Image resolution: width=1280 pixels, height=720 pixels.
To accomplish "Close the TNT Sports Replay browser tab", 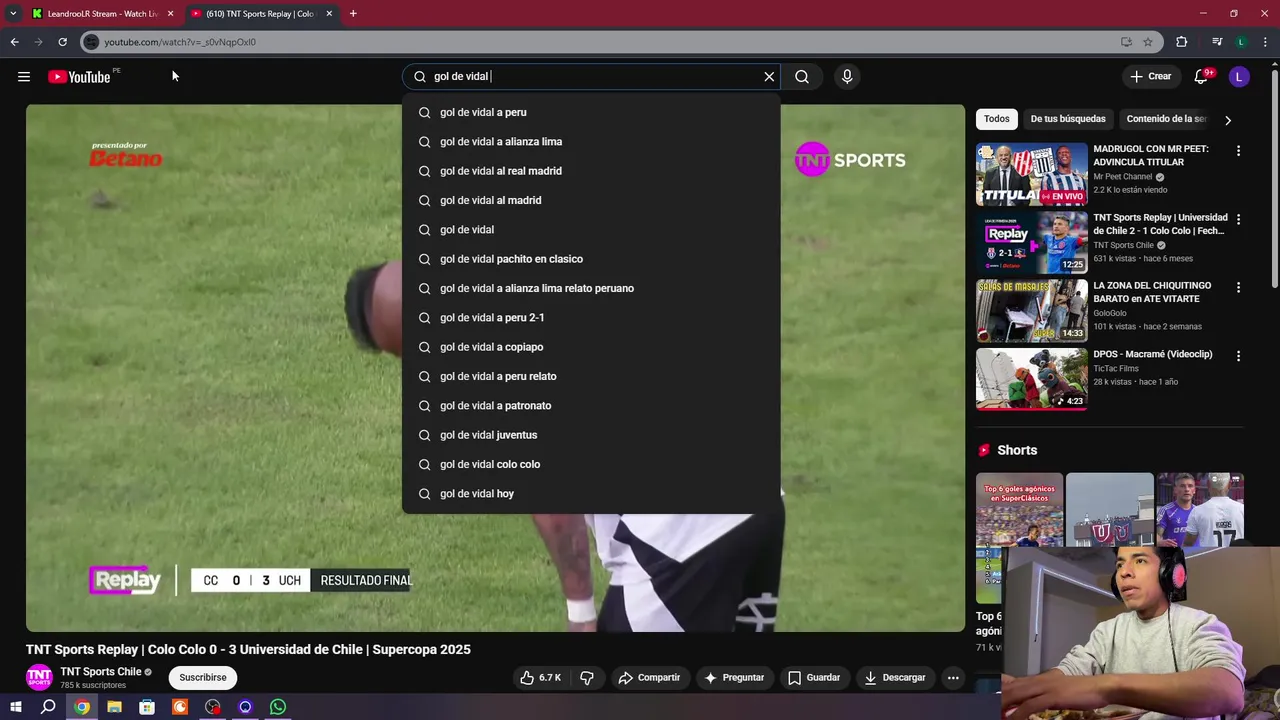I will coord(329,14).
